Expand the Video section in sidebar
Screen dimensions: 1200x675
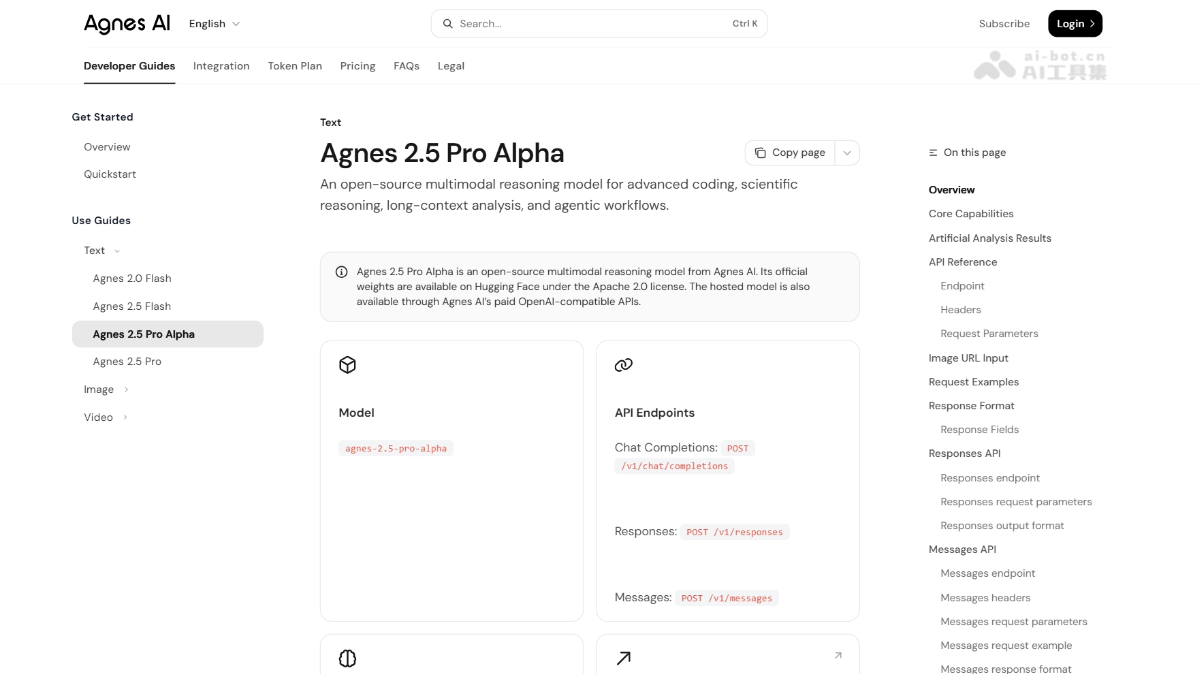pyautogui.click(x=125, y=418)
